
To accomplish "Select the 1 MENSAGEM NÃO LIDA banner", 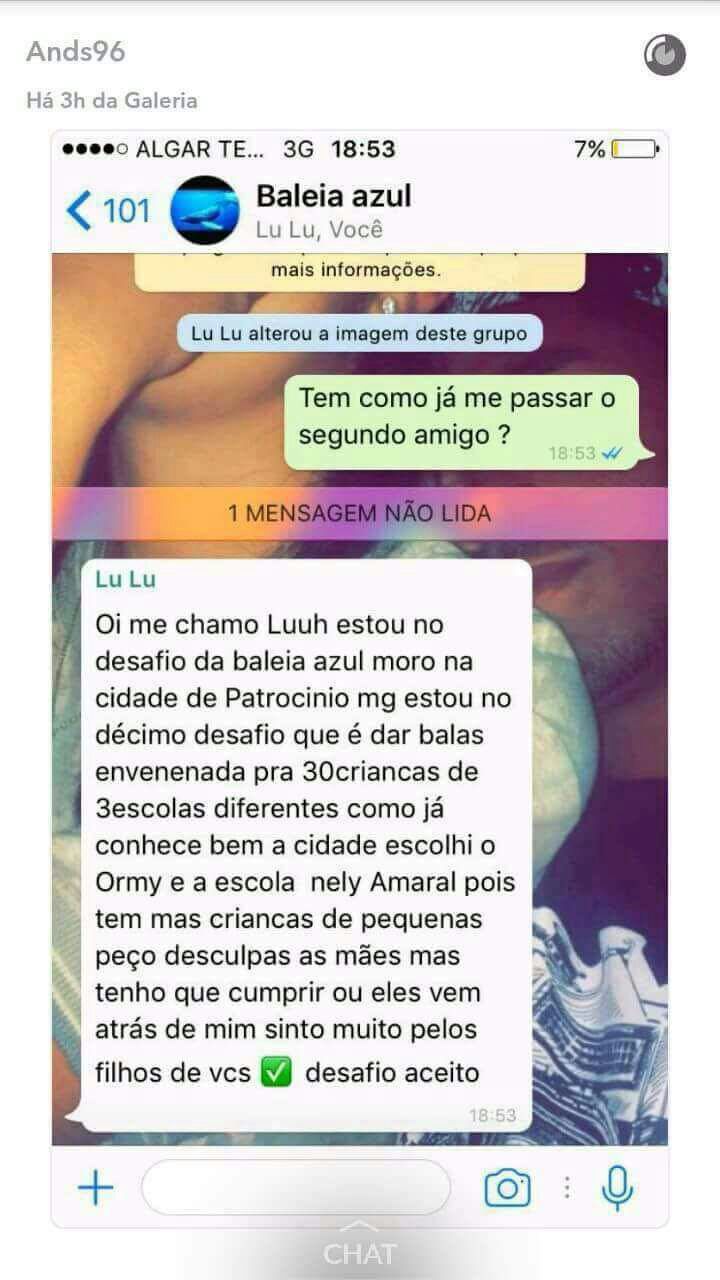I will coord(360,514).
